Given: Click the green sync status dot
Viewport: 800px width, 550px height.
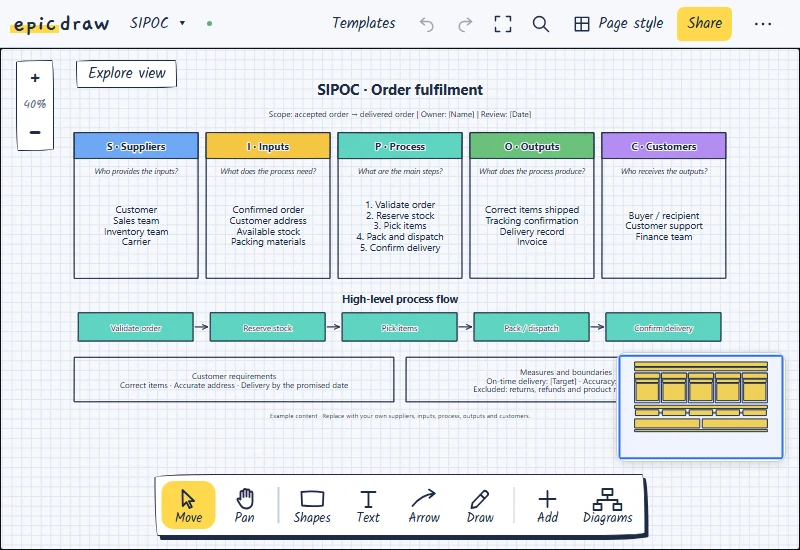Looking at the screenshot, I should tap(209, 23).
